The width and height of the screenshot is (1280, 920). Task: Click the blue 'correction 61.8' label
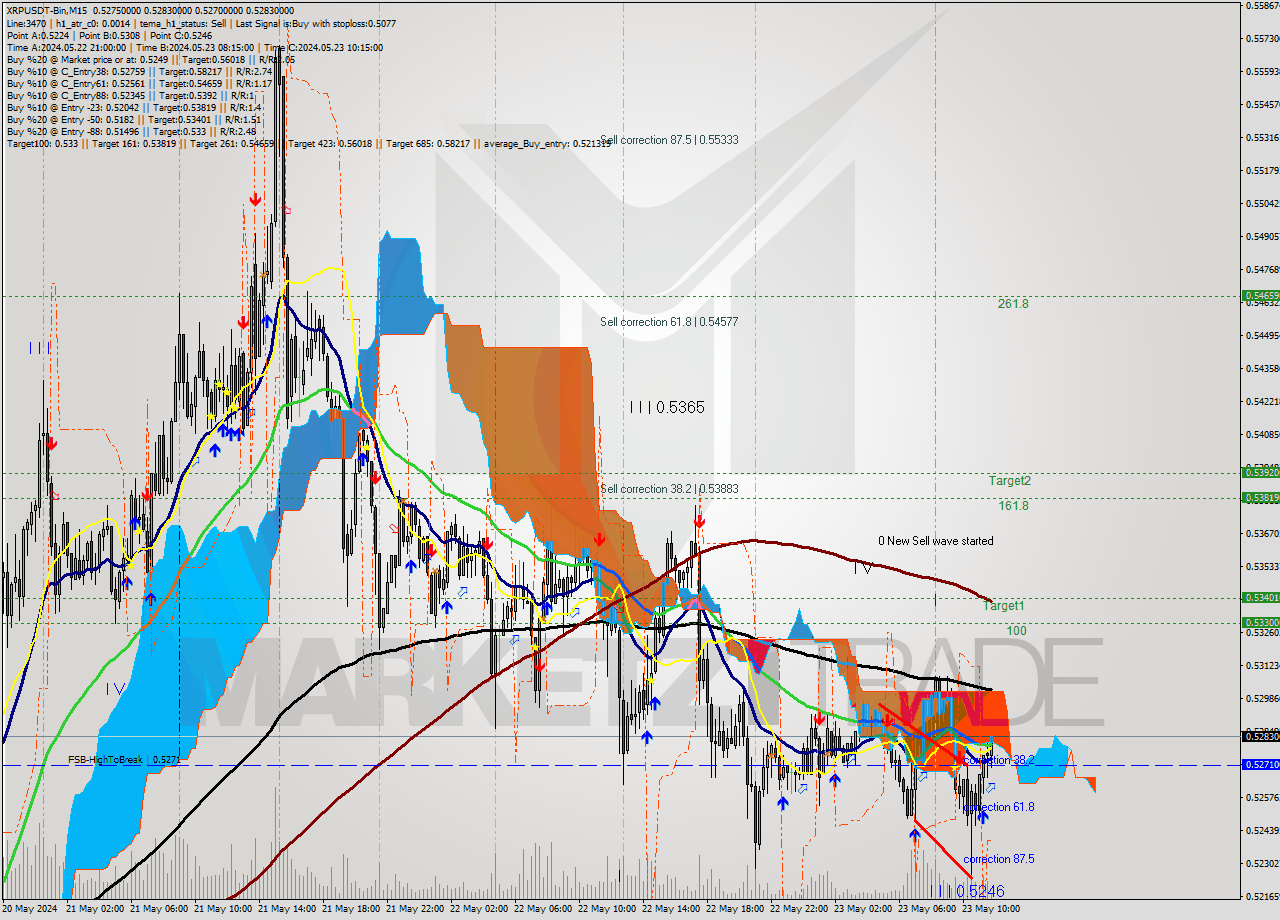tap(999, 807)
